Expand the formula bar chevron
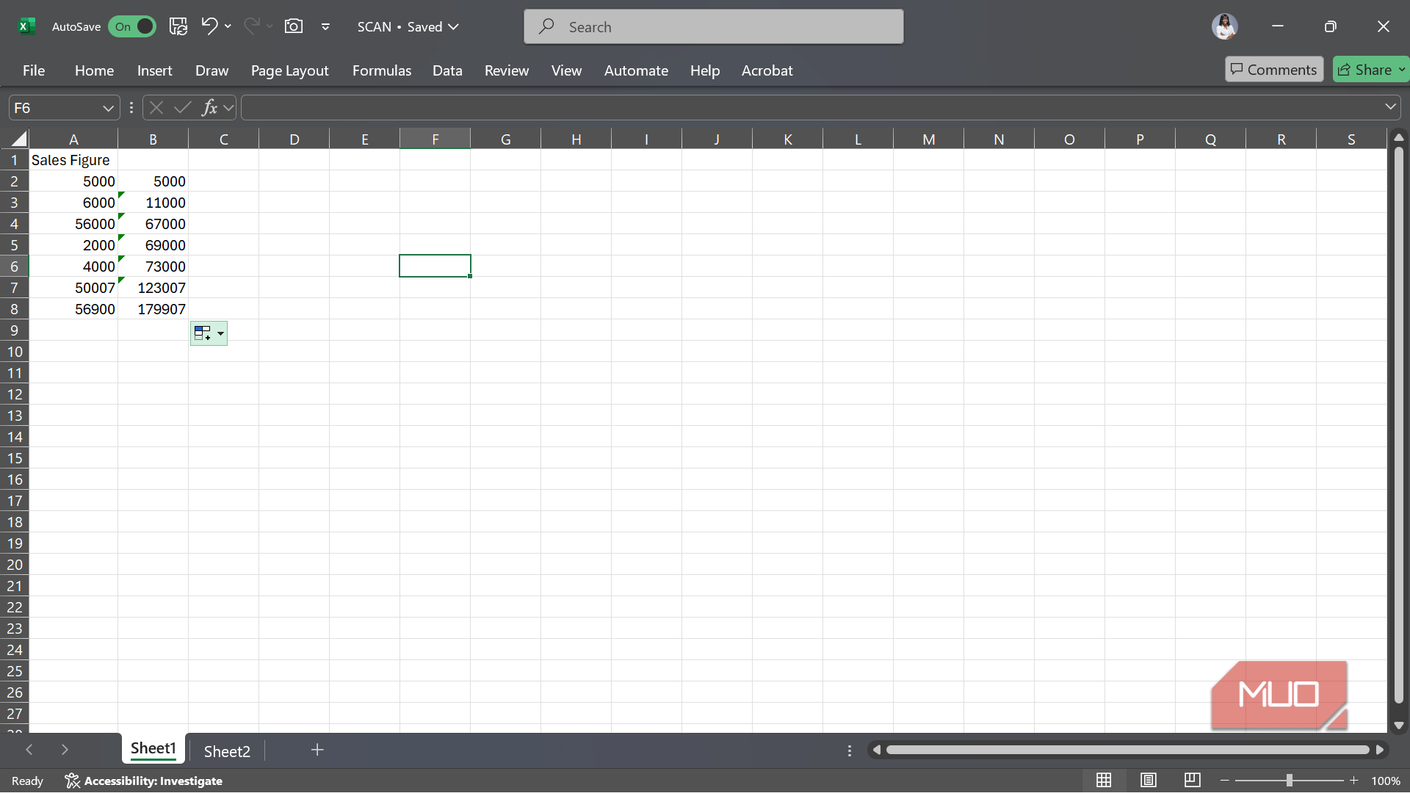Image resolution: width=1410 pixels, height=793 pixels. (1390, 107)
